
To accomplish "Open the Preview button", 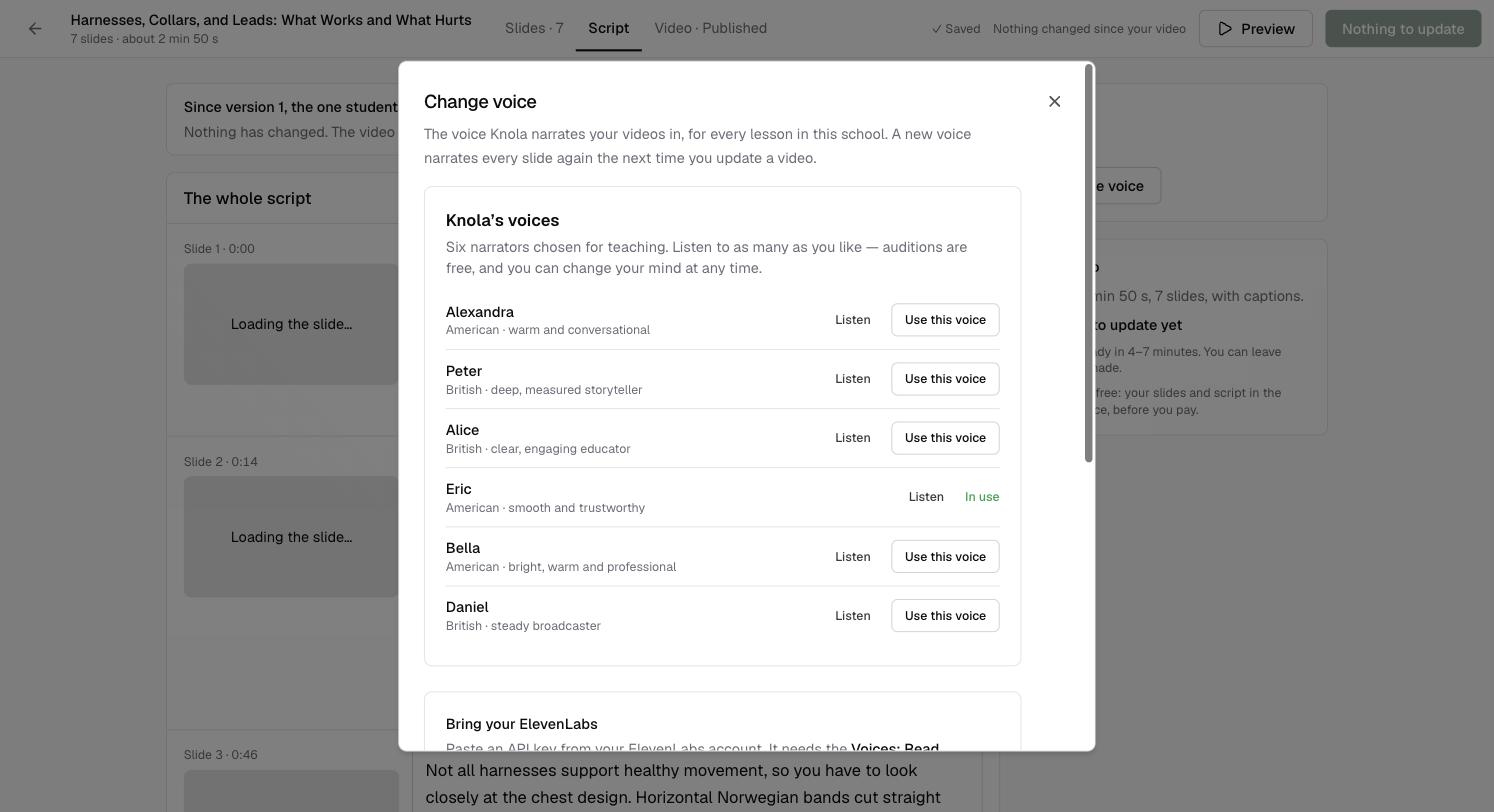I will pos(1255,29).
